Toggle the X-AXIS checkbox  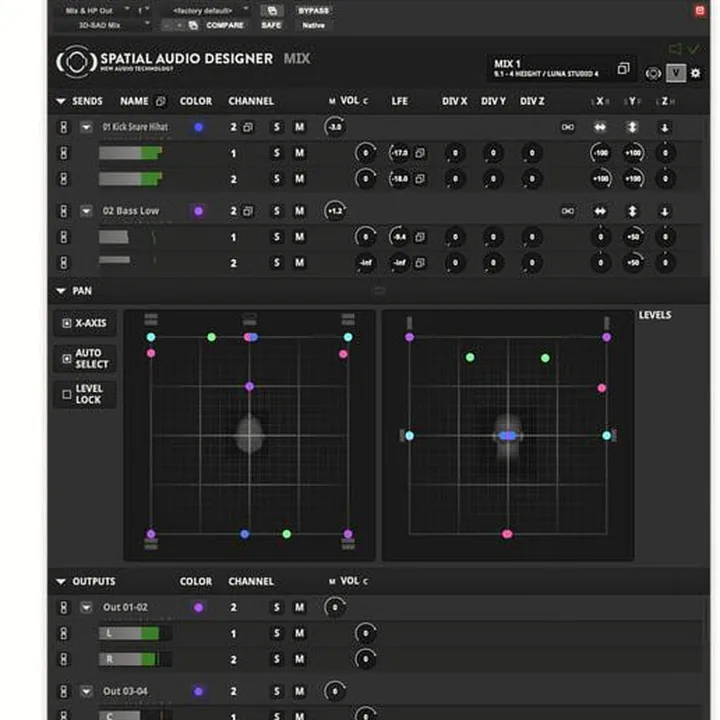pyautogui.click(x=67, y=323)
